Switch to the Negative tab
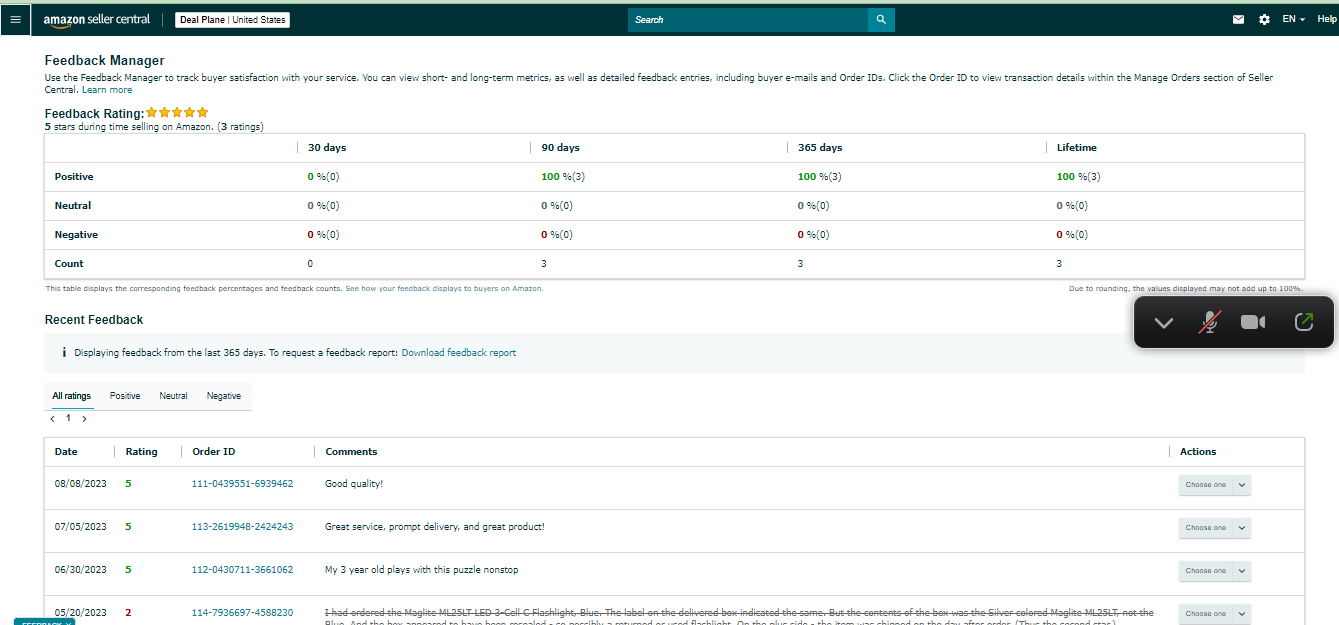 pyautogui.click(x=224, y=396)
